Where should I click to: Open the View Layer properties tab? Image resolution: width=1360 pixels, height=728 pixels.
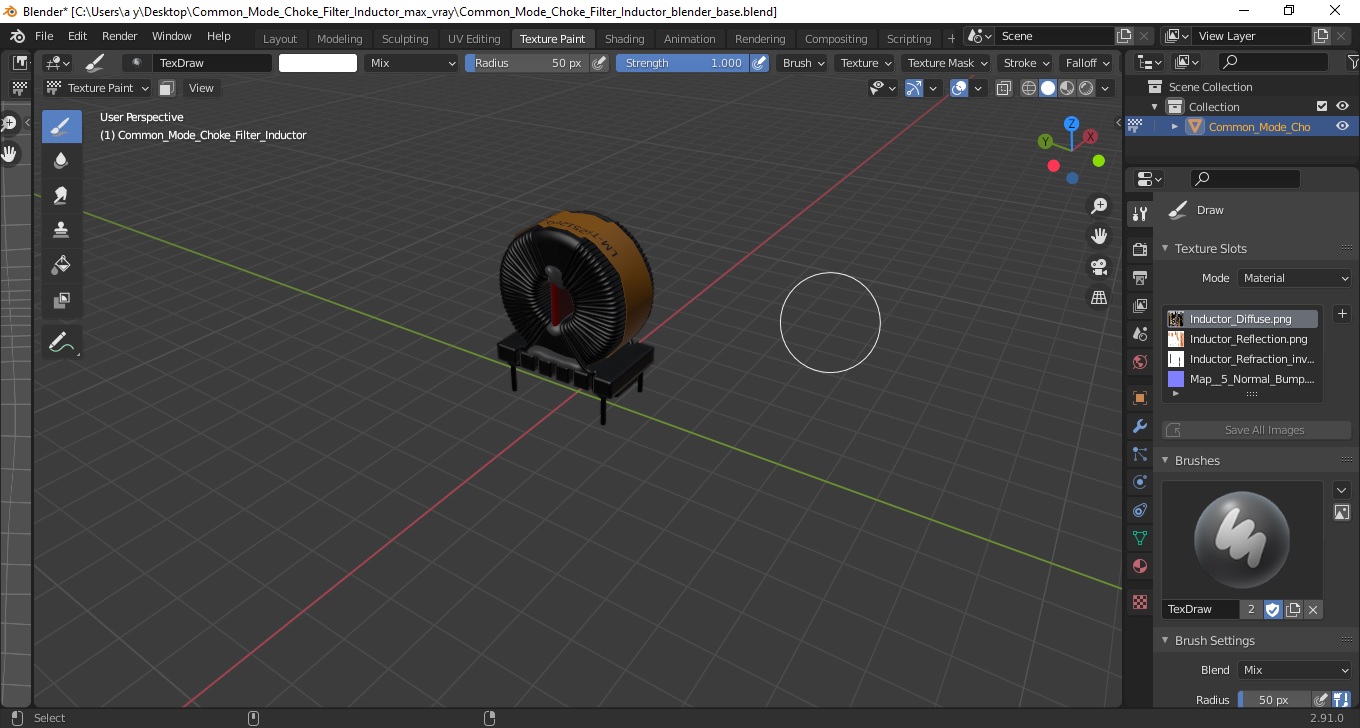click(1139, 305)
